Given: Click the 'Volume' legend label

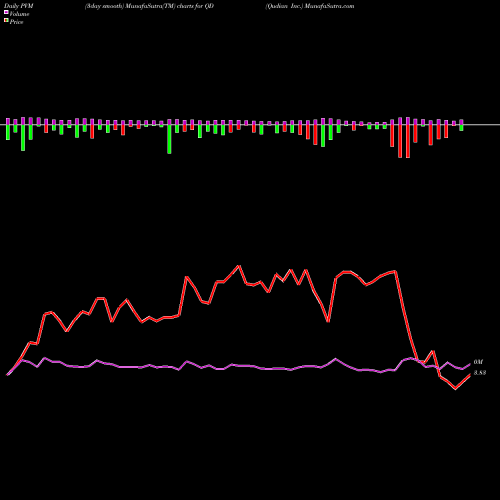Looking at the screenshot, I should pos(19,14).
